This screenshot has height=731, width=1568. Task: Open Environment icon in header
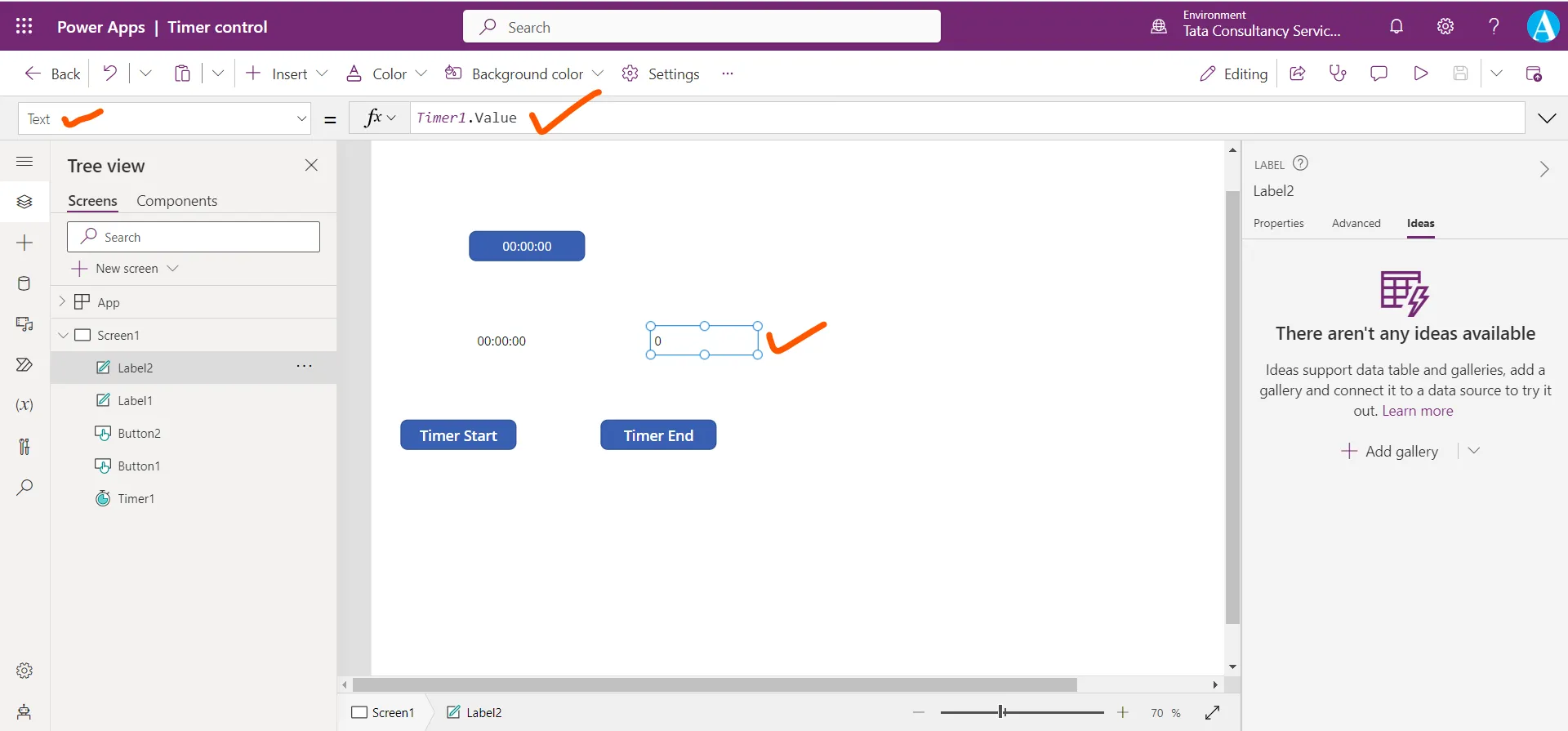click(x=1159, y=26)
